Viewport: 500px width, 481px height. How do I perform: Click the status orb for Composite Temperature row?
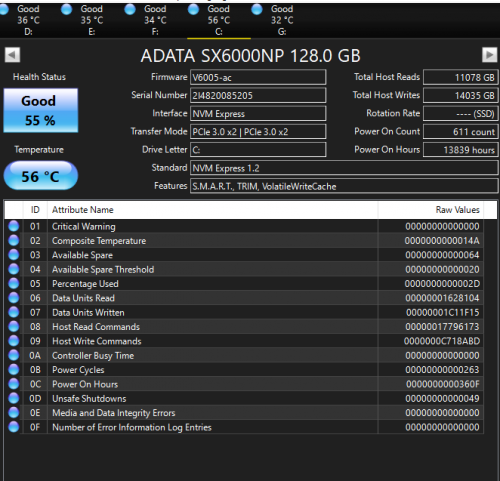(x=14, y=240)
